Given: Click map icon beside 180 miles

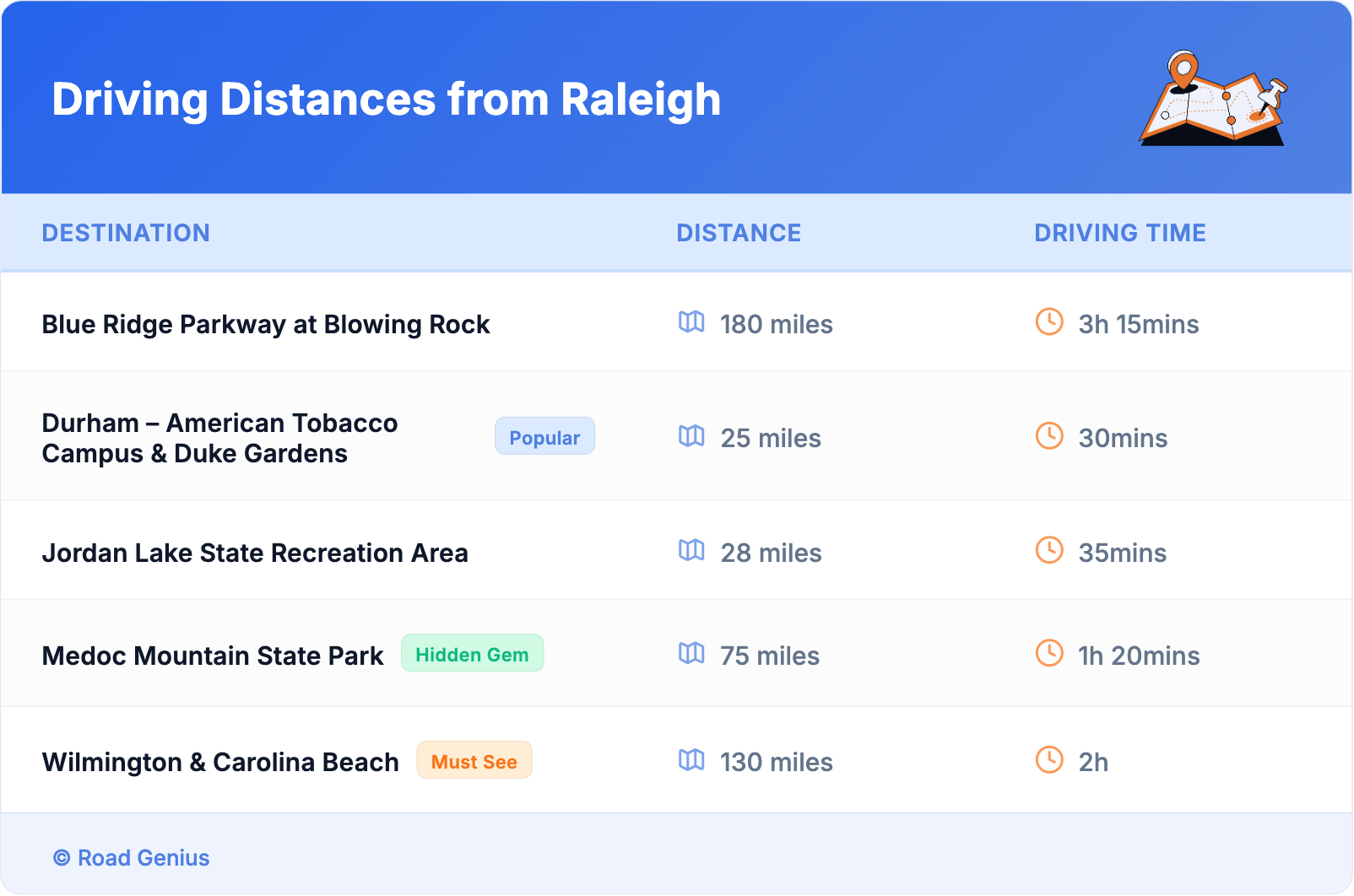Looking at the screenshot, I should [x=691, y=322].
